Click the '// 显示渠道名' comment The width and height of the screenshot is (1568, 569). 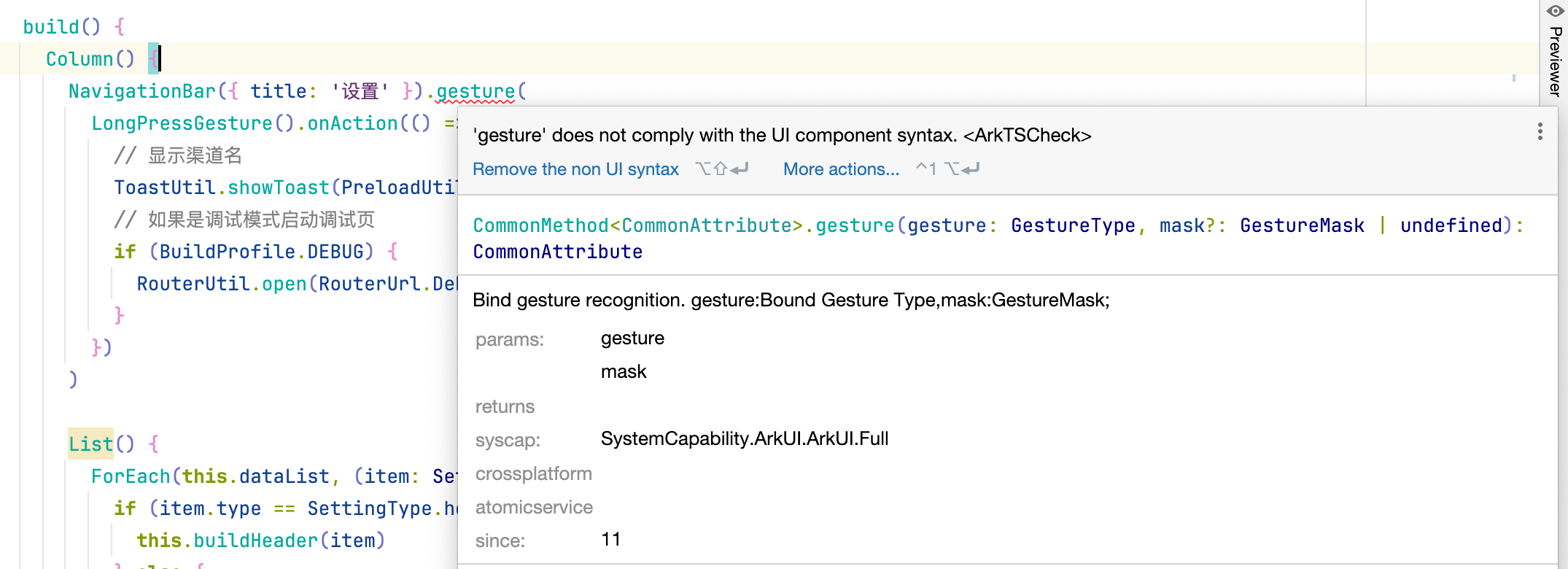pos(178,155)
